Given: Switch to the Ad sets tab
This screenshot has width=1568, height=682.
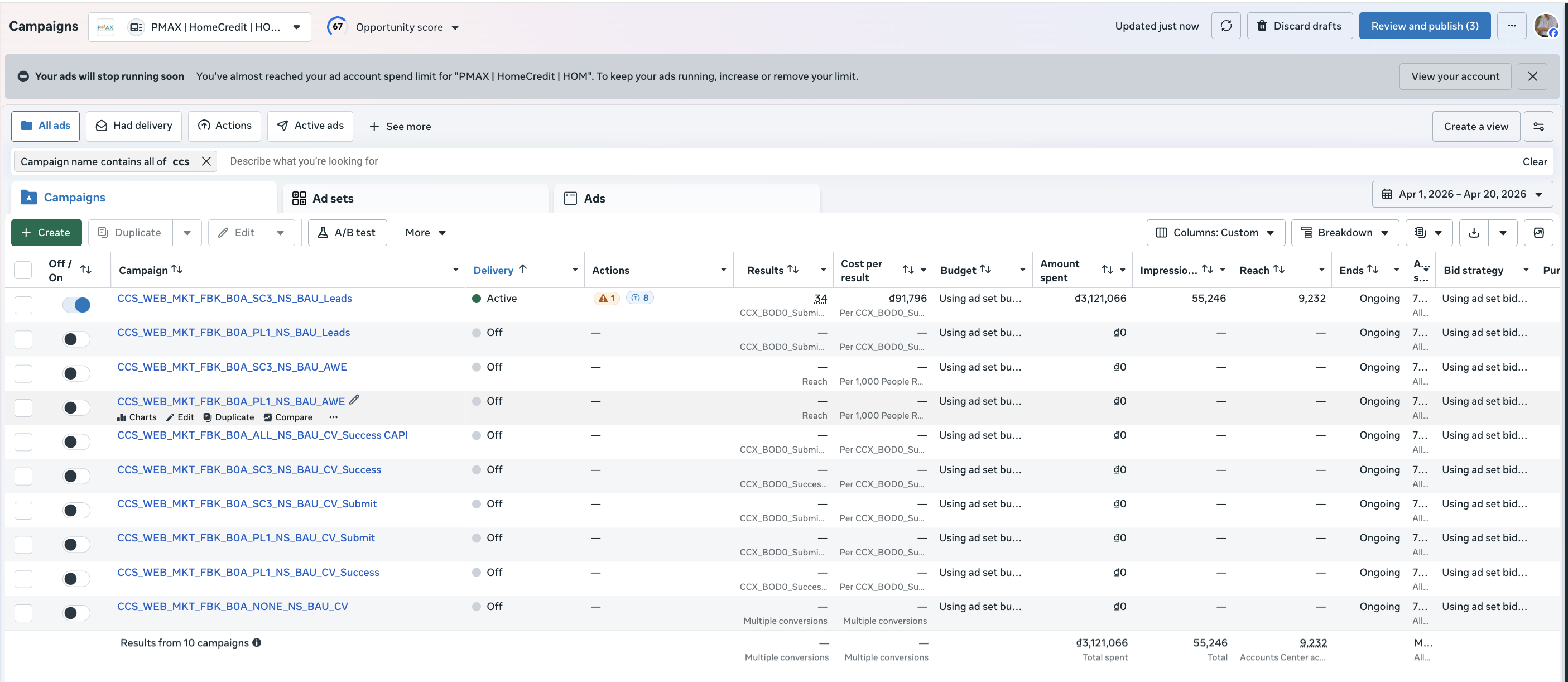Looking at the screenshot, I should (416, 199).
